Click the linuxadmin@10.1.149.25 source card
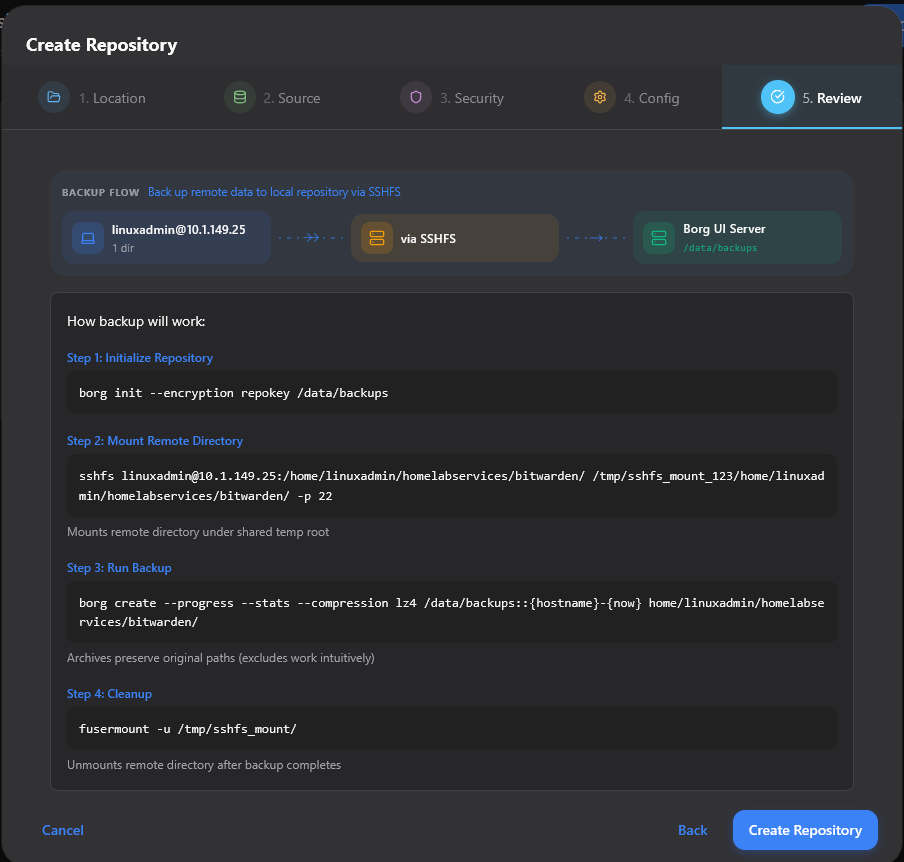This screenshot has width=904, height=862. [166, 237]
